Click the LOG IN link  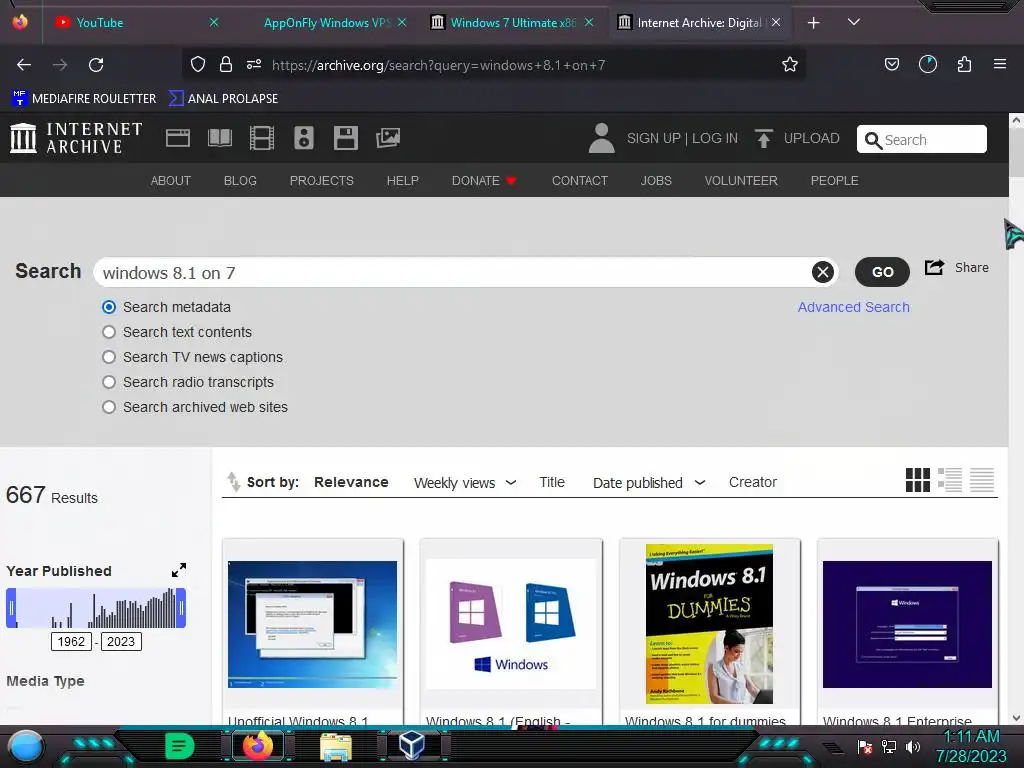pyautogui.click(x=714, y=138)
